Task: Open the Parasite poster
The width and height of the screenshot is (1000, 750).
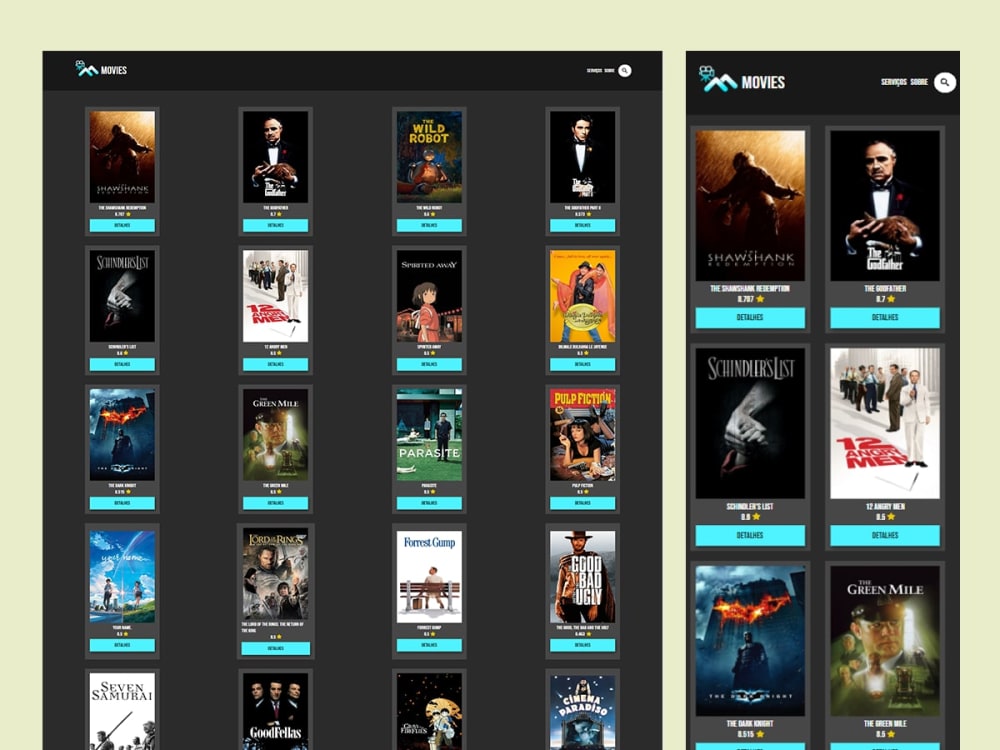Action: click(x=429, y=435)
